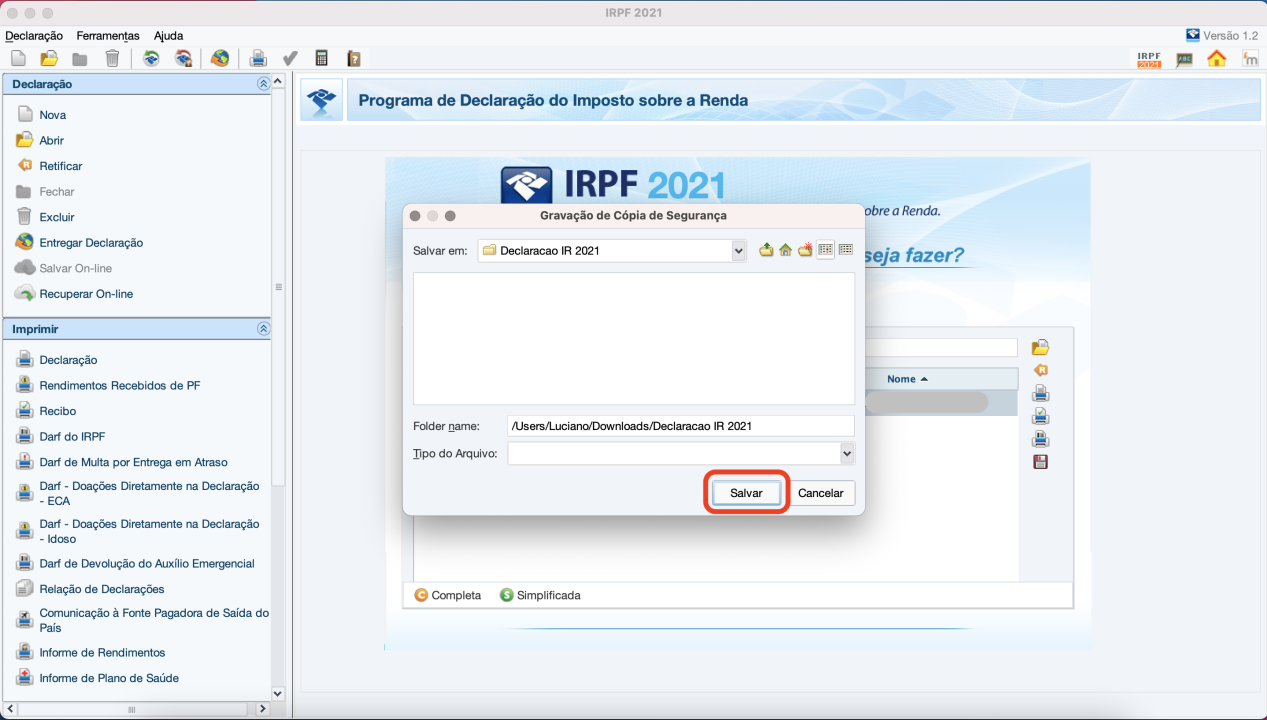
Task: Create new folder in save dialog
Action: click(805, 250)
